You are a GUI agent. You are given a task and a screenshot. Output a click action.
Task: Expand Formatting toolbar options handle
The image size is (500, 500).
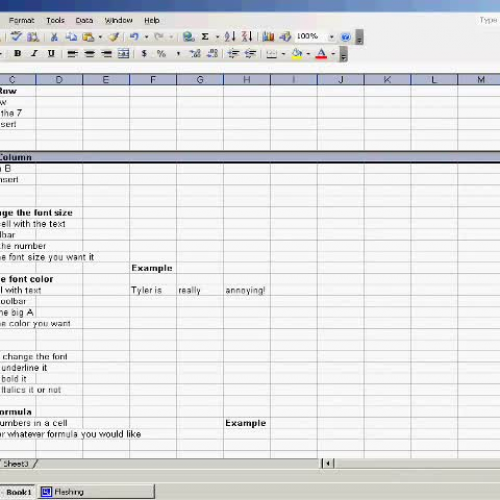(x=343, y=54)
